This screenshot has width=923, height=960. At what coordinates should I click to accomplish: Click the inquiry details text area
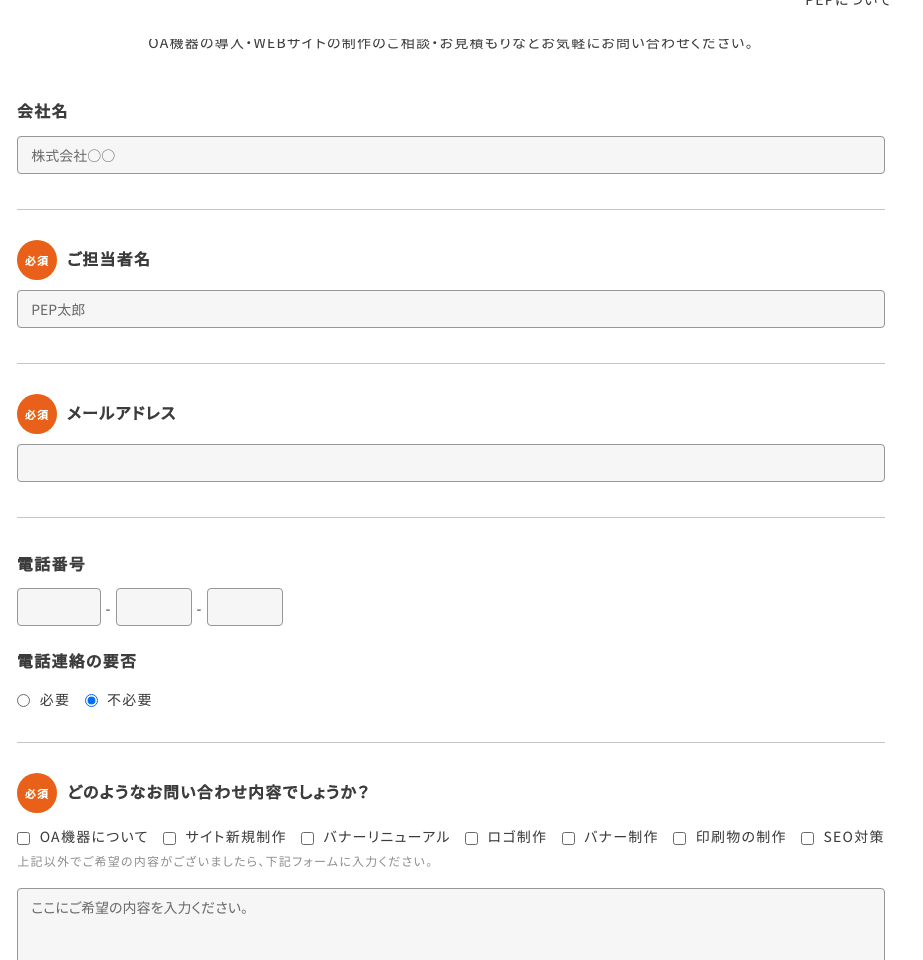pos(450,924)
